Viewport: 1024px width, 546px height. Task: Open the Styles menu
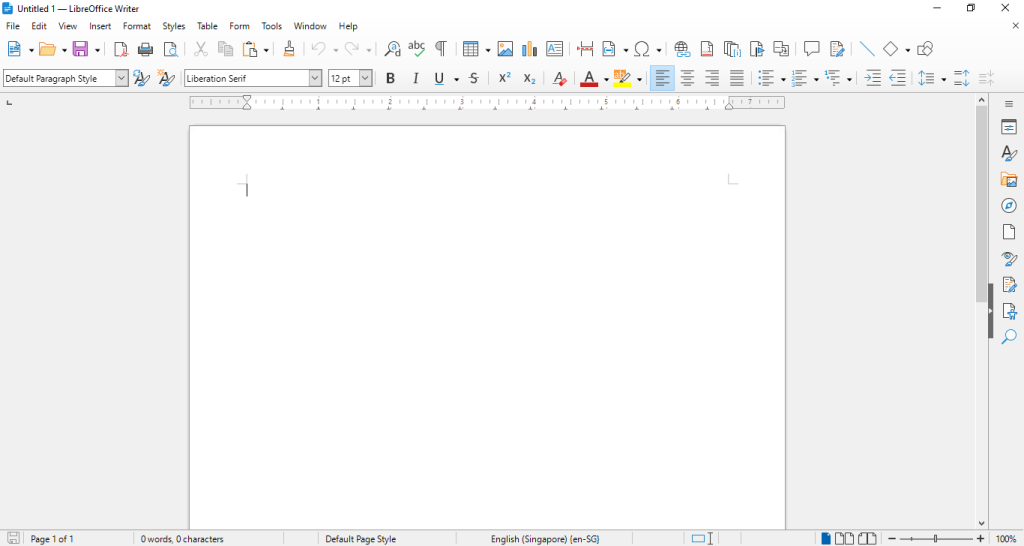click(174, 26)
